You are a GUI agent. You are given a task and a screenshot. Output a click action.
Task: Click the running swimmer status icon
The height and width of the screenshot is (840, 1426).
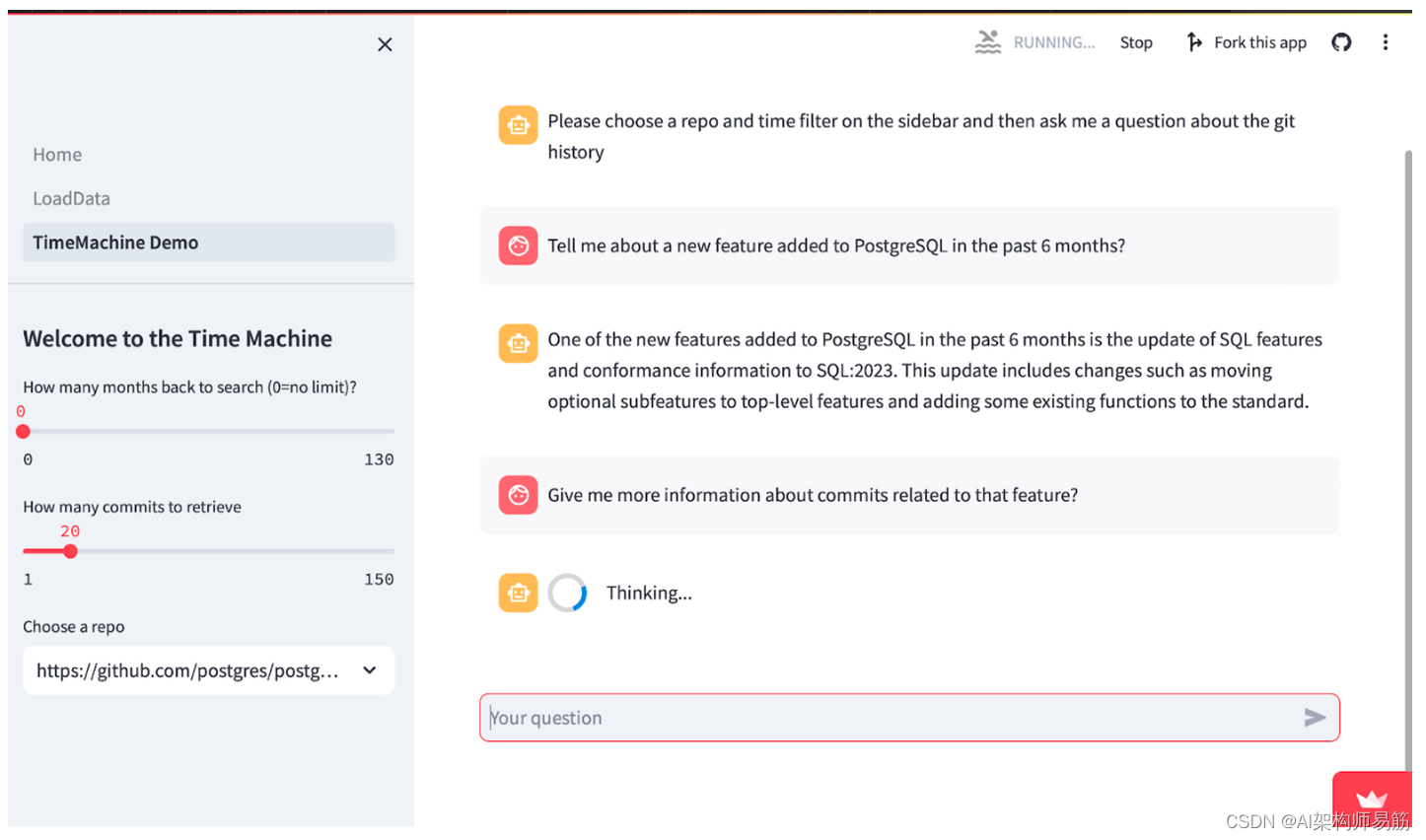[x=988, y=42]
